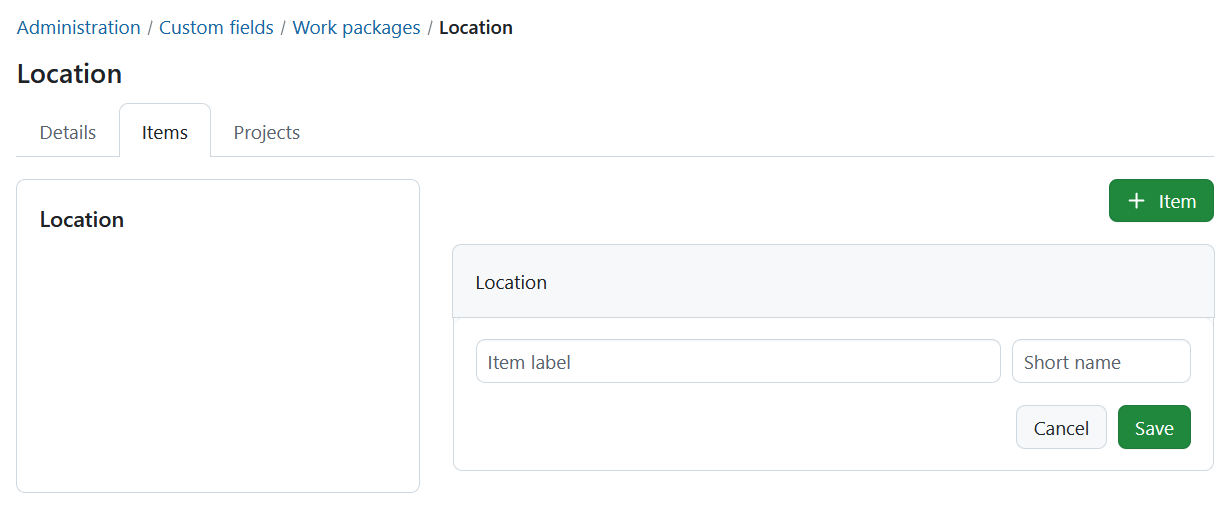Click the plus icon on the Item button
This screenshot has height=508, width=1231.
(x=1136, y=201)
